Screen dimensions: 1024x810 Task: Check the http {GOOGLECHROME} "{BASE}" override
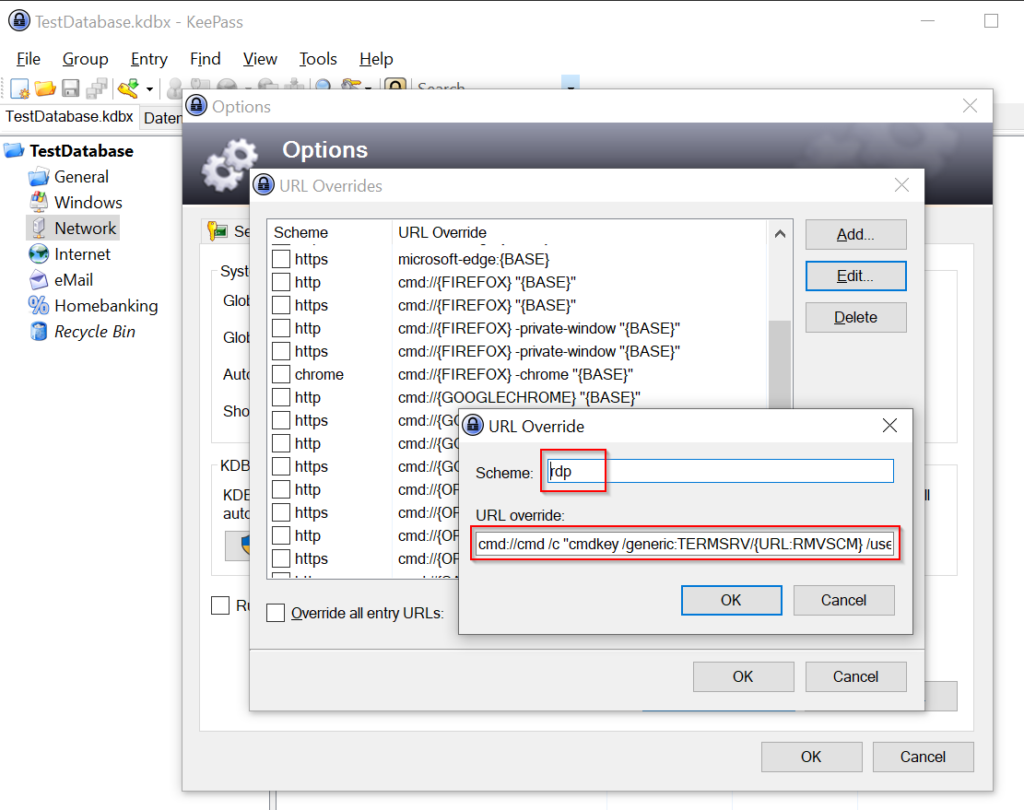tap(281, 397)
